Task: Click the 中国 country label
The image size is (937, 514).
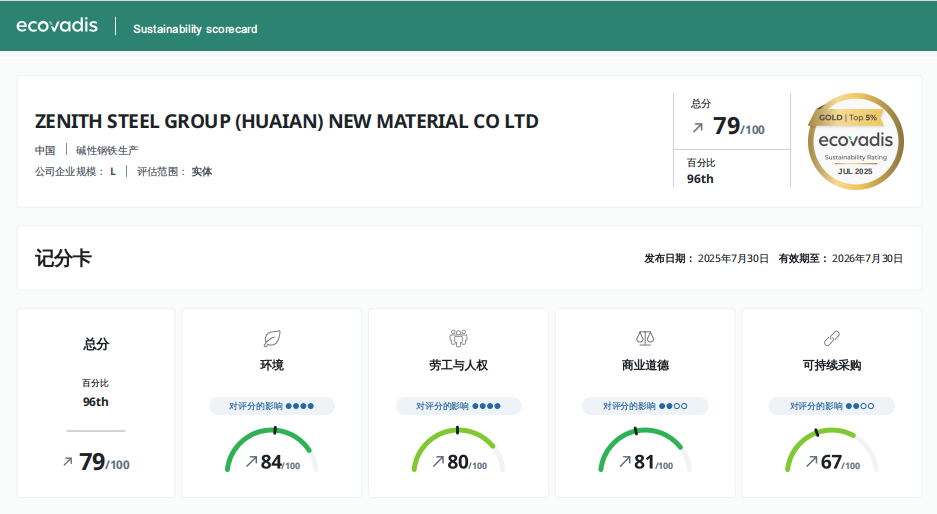Action: pos(45,150)
